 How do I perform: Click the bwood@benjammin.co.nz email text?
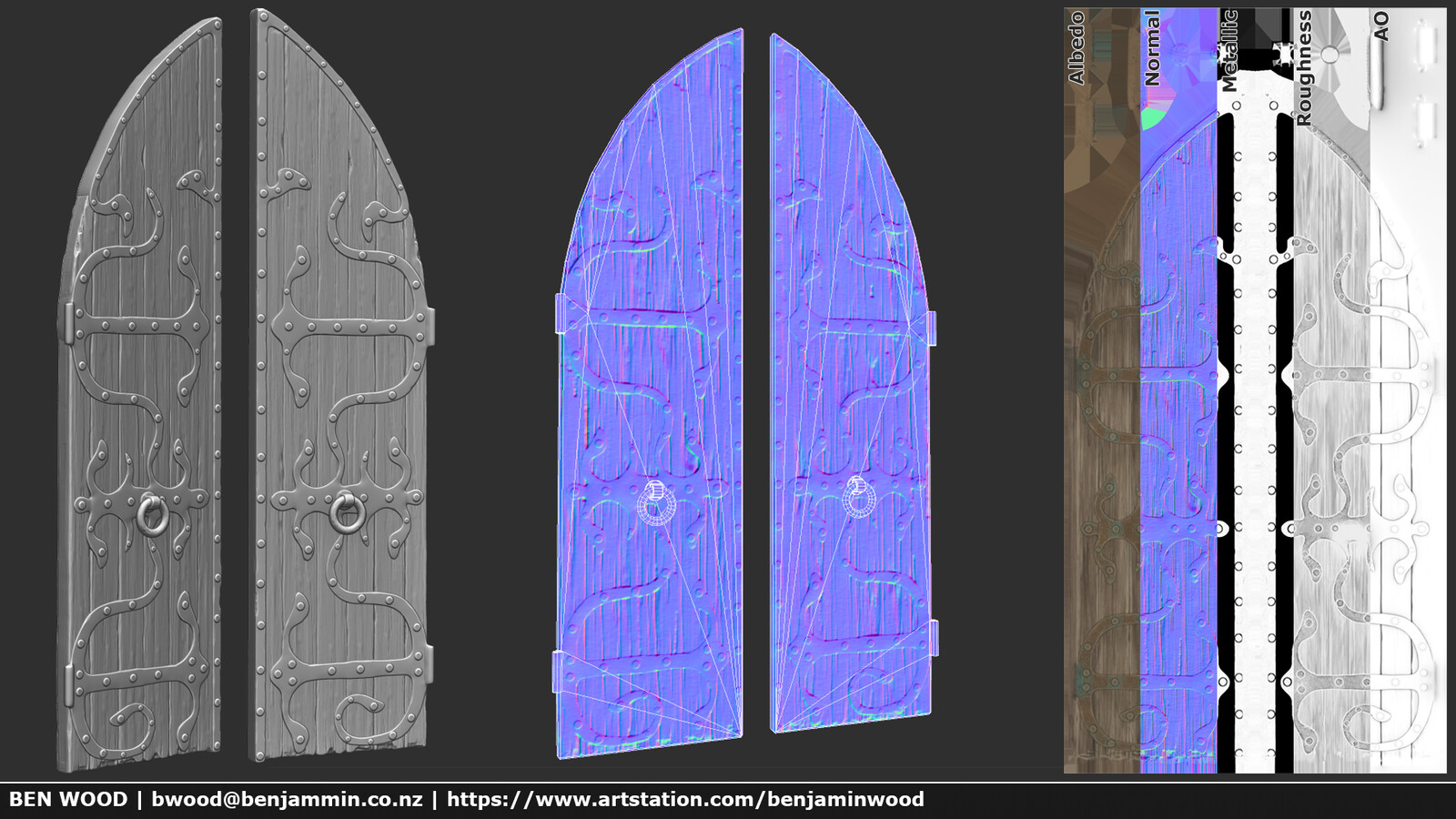coord(287,800)
